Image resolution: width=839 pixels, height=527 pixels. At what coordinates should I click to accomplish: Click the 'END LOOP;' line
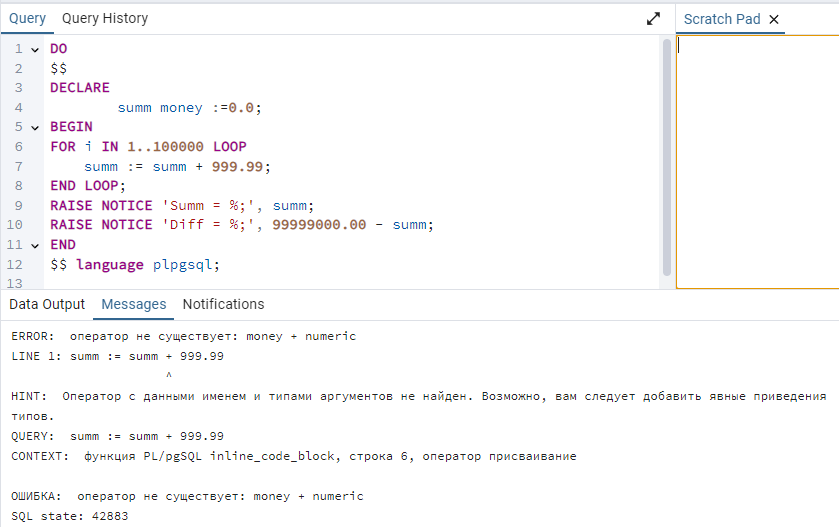[x=88, y=186]
